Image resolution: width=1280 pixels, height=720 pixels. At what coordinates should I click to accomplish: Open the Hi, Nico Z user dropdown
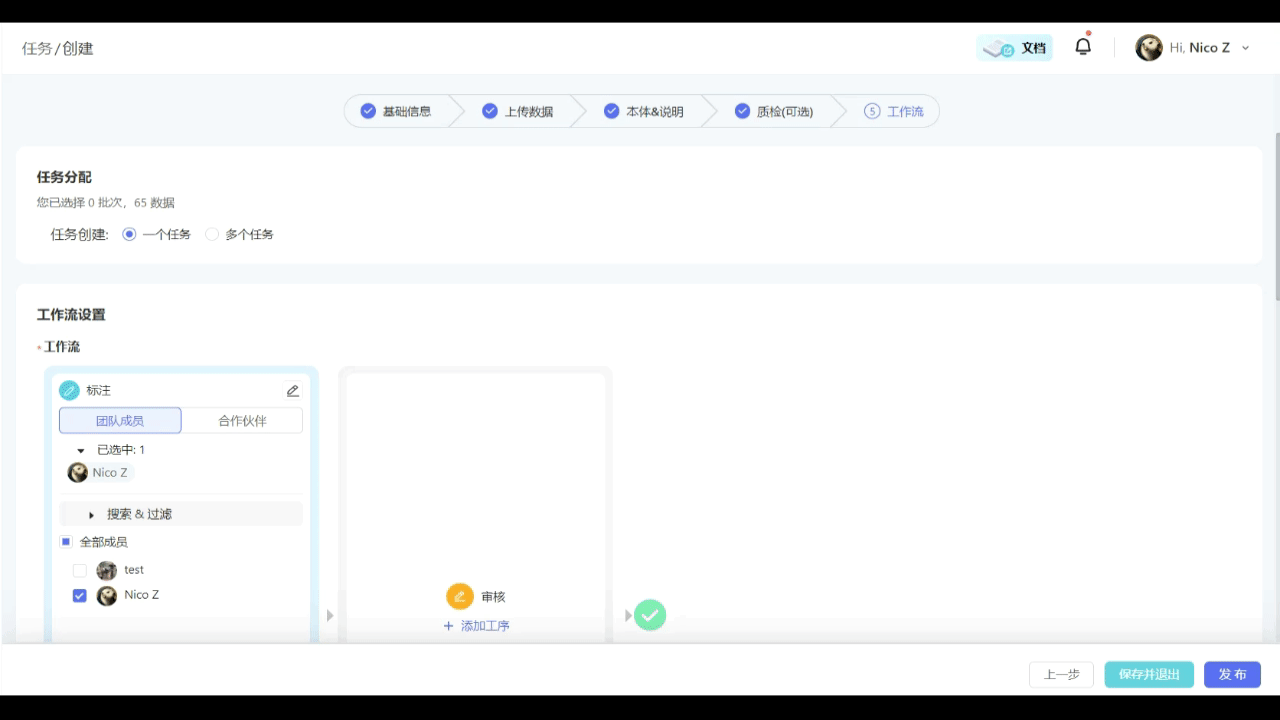click(x=1193, y=48)
